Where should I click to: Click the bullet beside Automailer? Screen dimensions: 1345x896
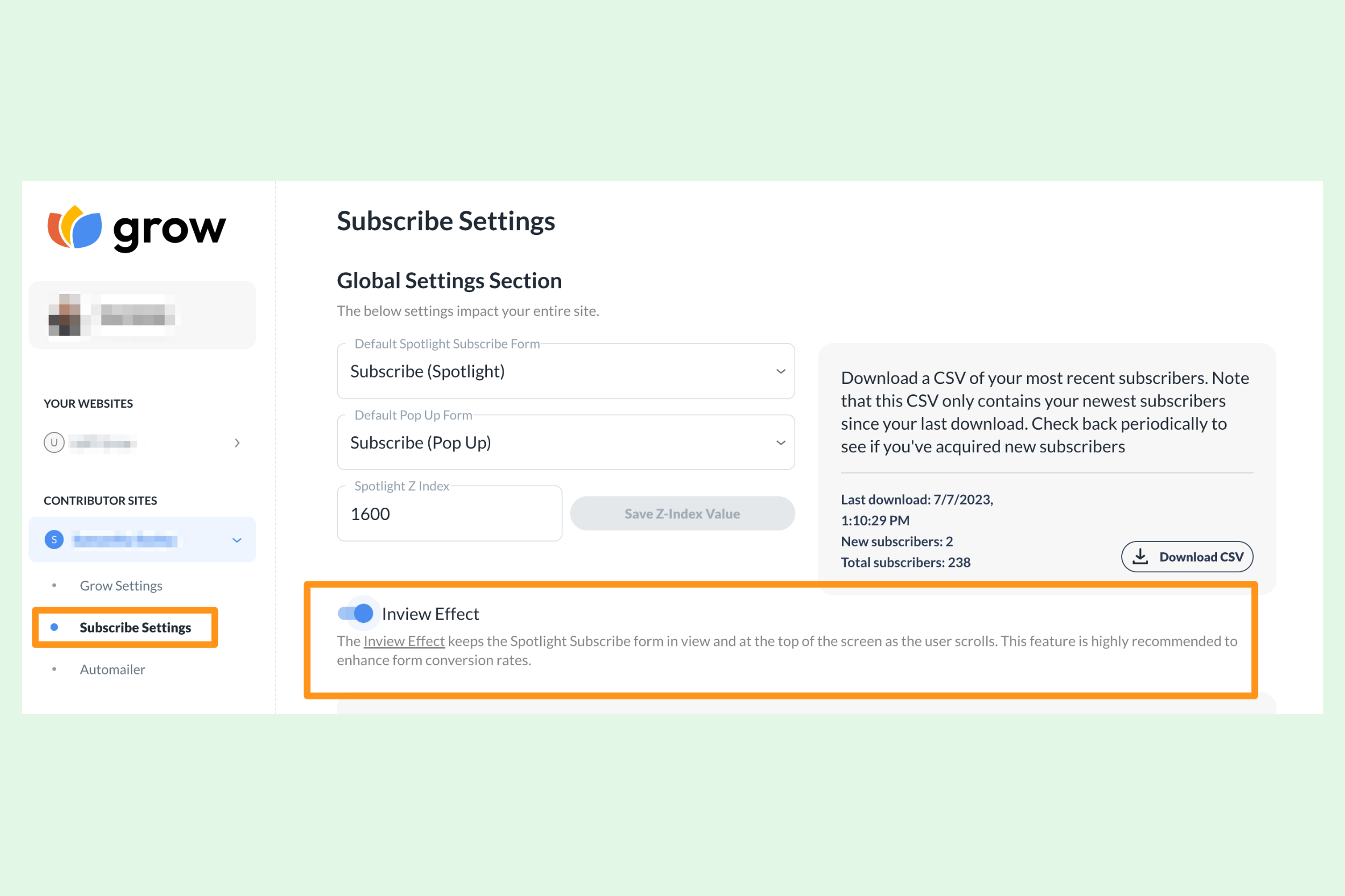[x=54, y=669]
